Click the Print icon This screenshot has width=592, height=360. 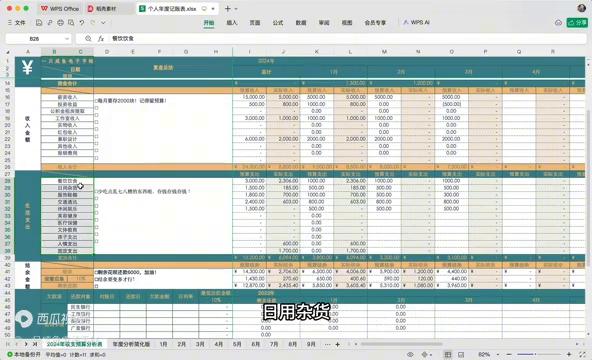[60, 23]
